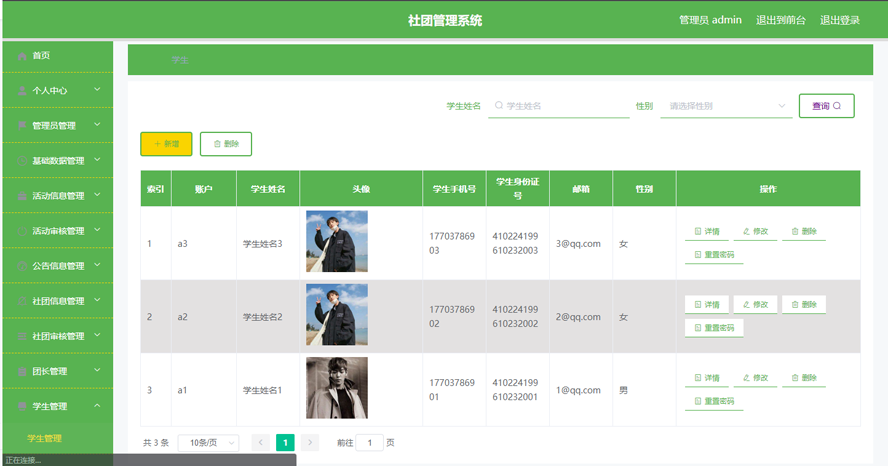
Task: Click 删除 for student a2
Action: point(804,305)
